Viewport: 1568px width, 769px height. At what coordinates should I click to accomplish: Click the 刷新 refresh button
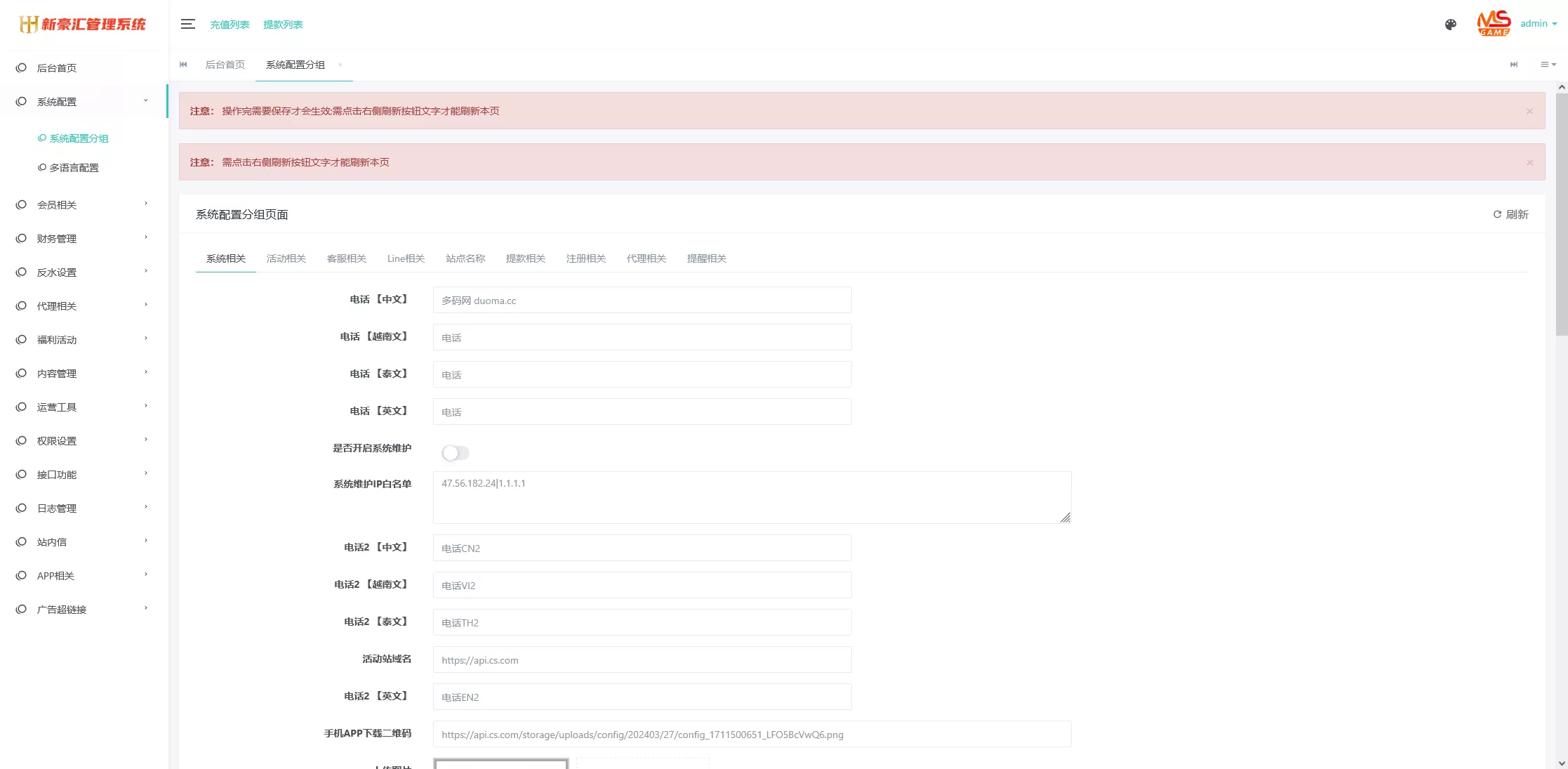click(1510, 214)
